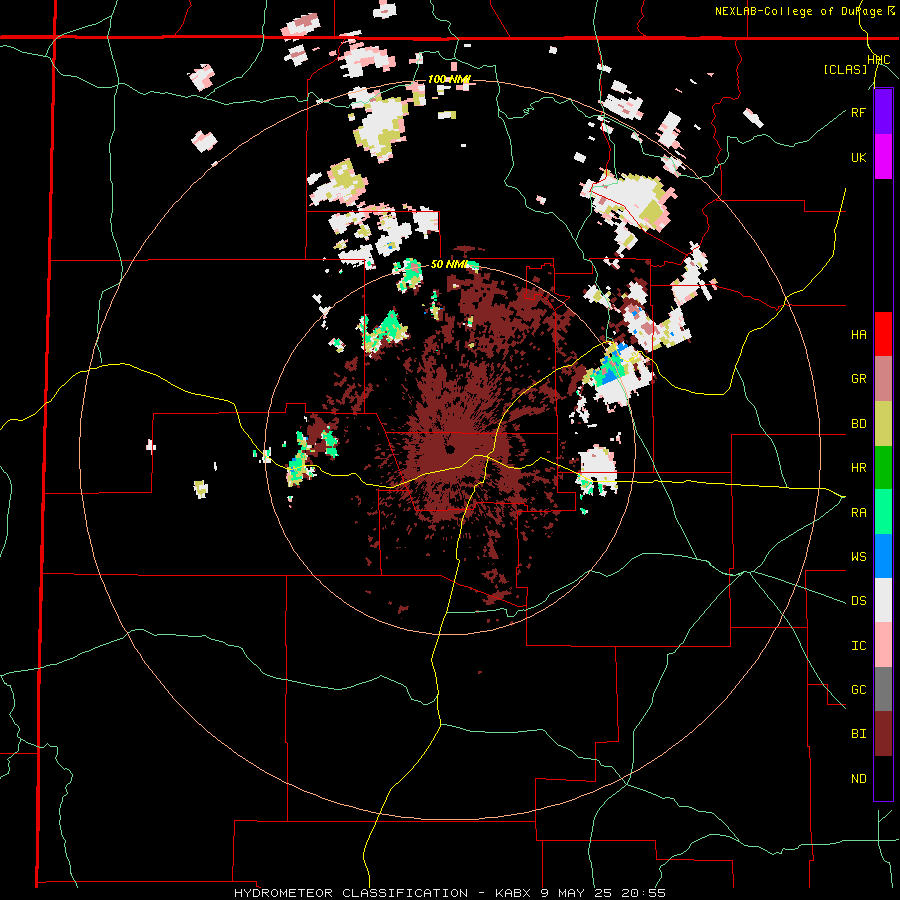900x900 pixels.
Task: Click the HR legend label
Action: click(x=858, y=468)
